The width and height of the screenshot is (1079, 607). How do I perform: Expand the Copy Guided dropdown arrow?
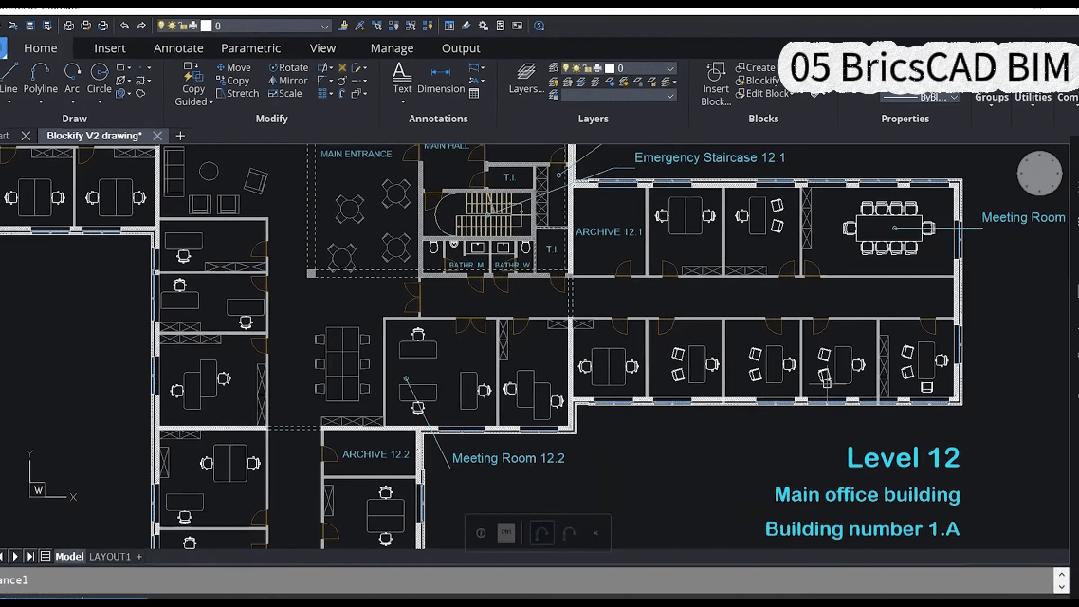coord(211,102)
